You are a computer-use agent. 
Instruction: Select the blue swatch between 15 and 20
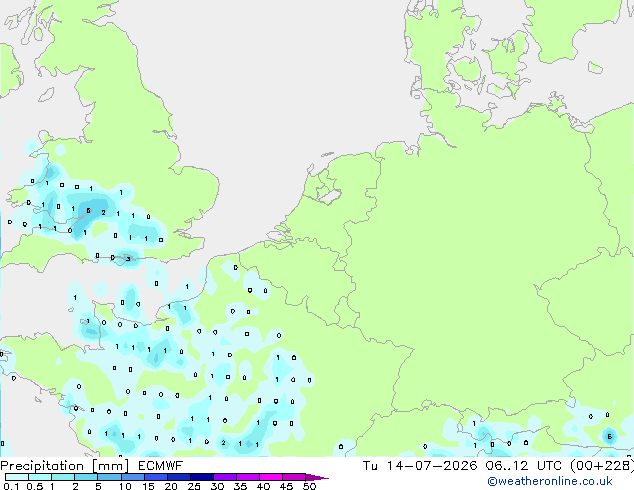coord(156,477)
